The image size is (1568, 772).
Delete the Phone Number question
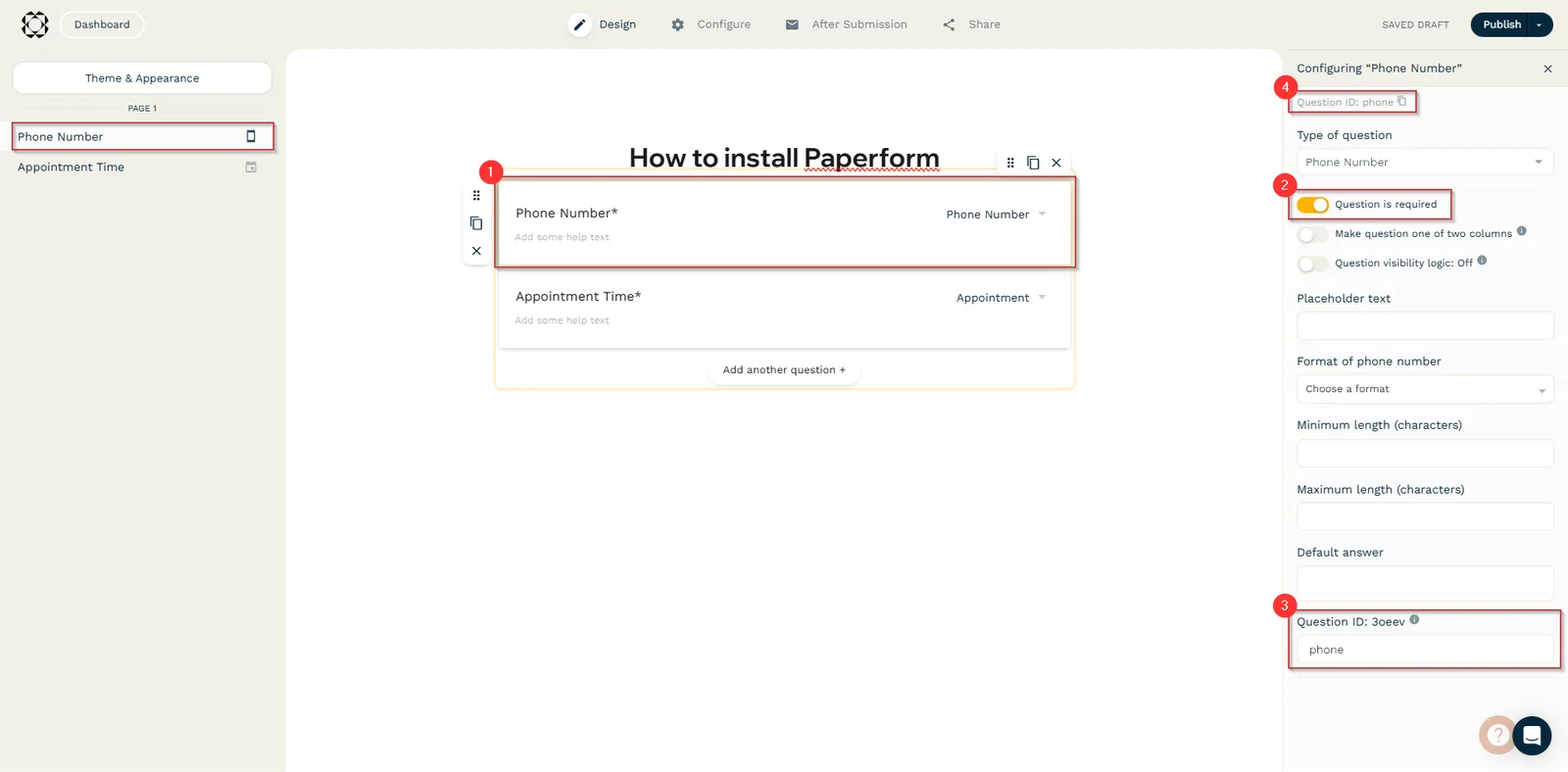coord(476,251)
